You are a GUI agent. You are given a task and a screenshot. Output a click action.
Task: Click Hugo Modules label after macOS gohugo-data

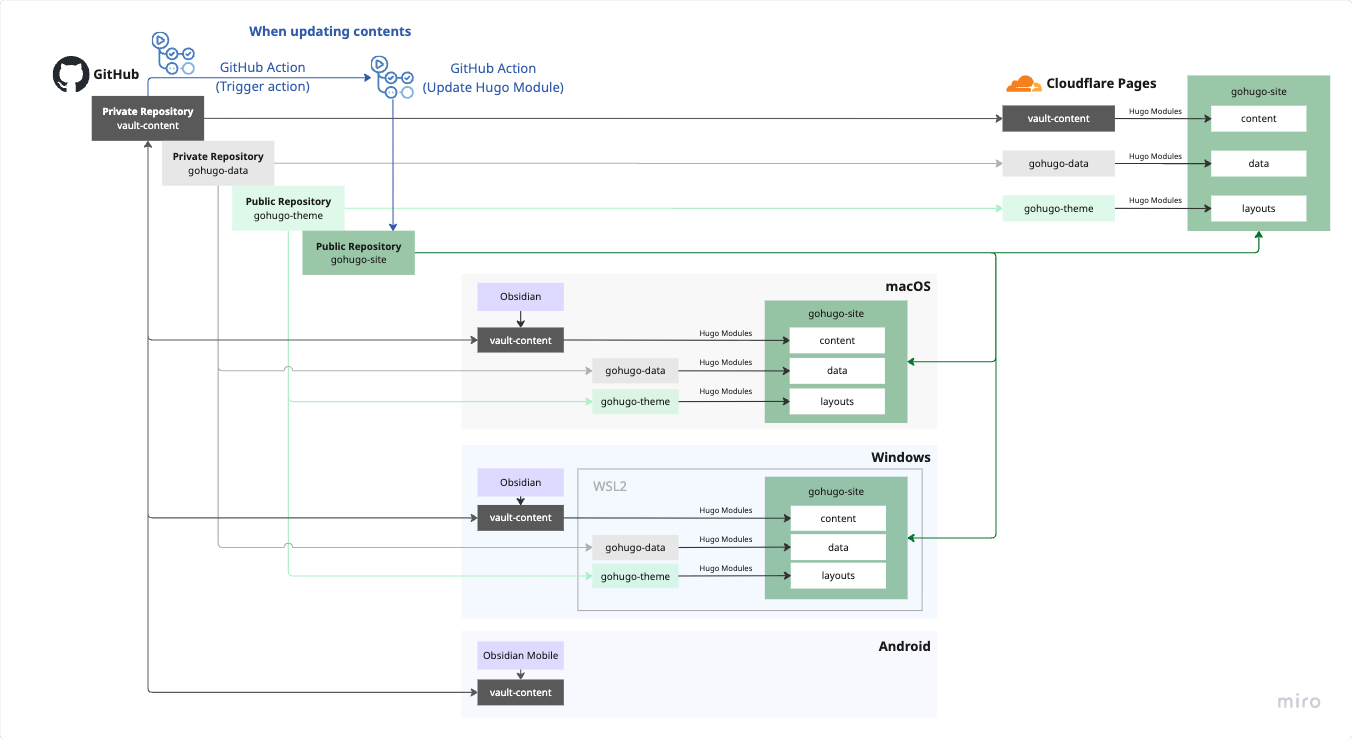[726, 362]
